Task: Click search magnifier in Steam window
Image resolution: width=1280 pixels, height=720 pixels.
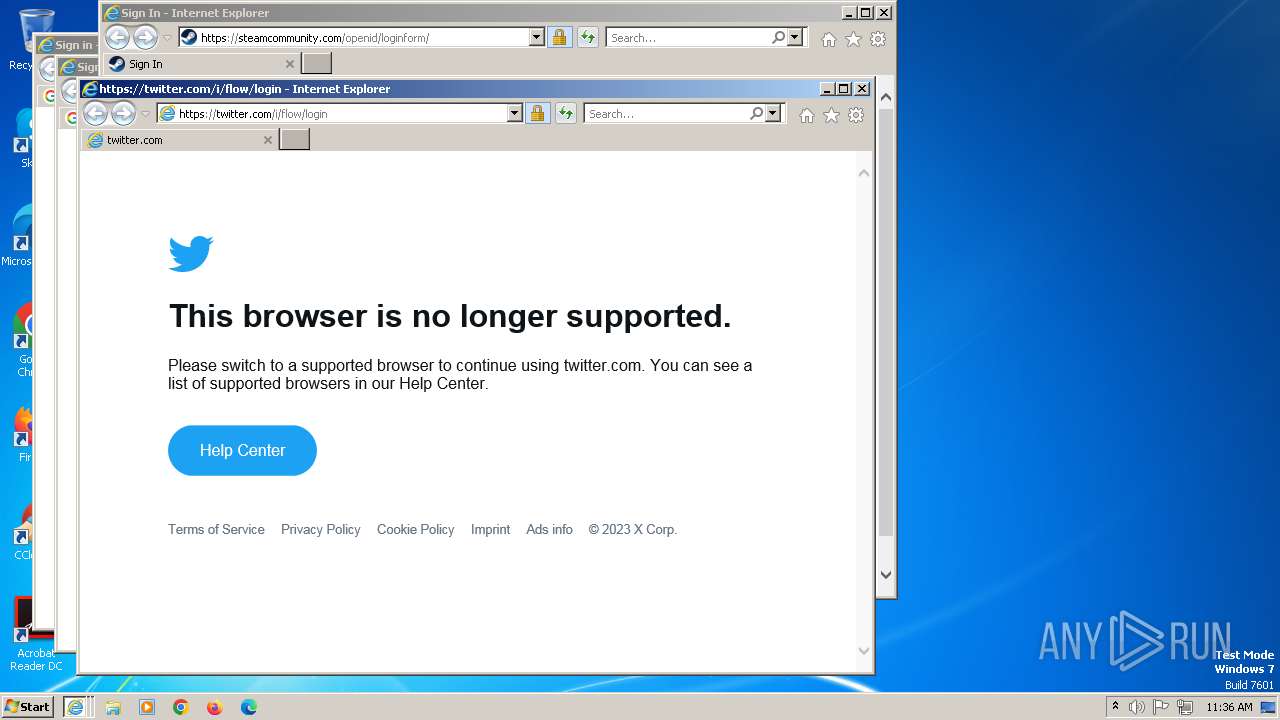Action: [779, 38]
